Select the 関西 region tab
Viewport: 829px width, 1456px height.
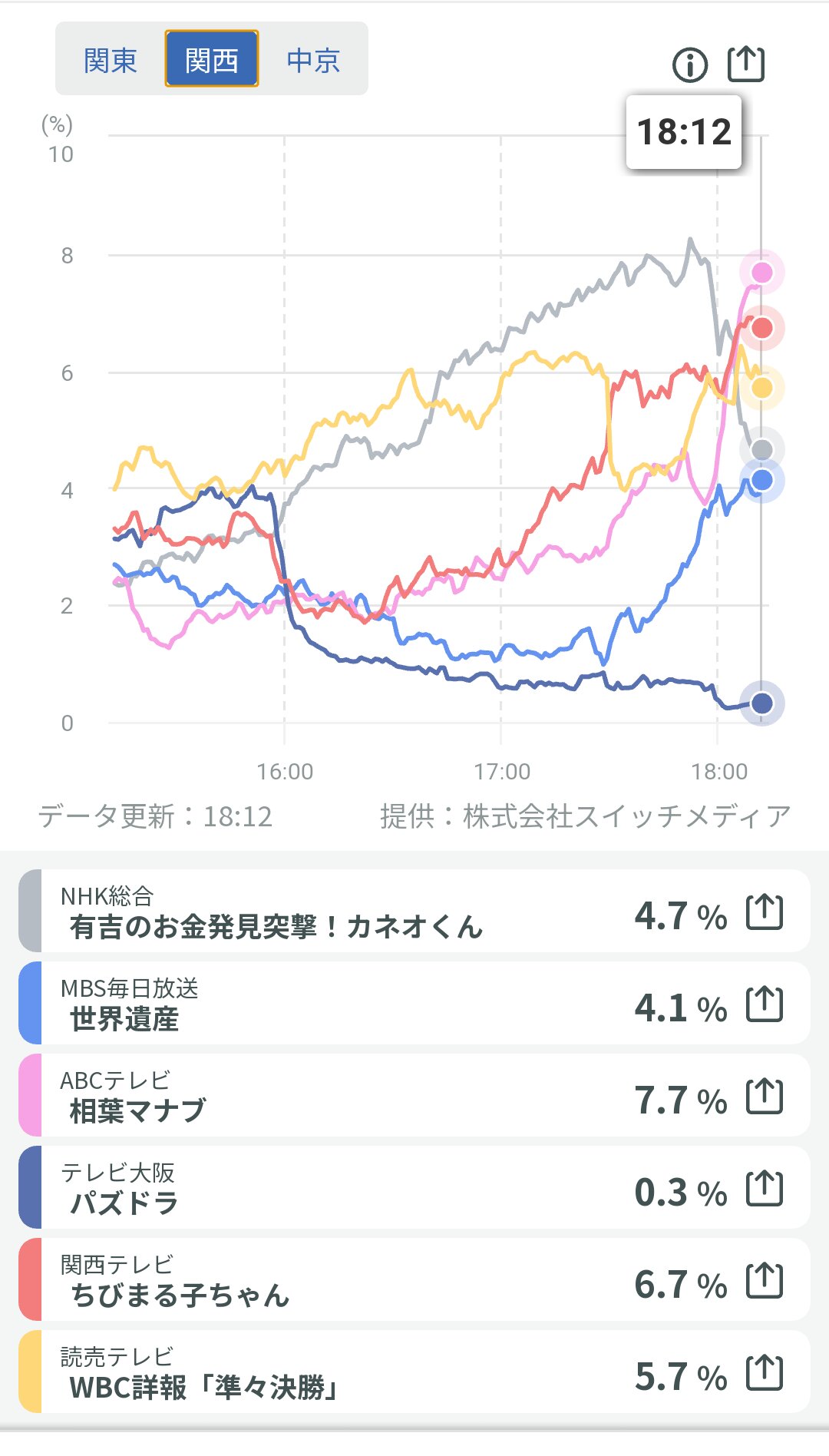tap(212, 60)
